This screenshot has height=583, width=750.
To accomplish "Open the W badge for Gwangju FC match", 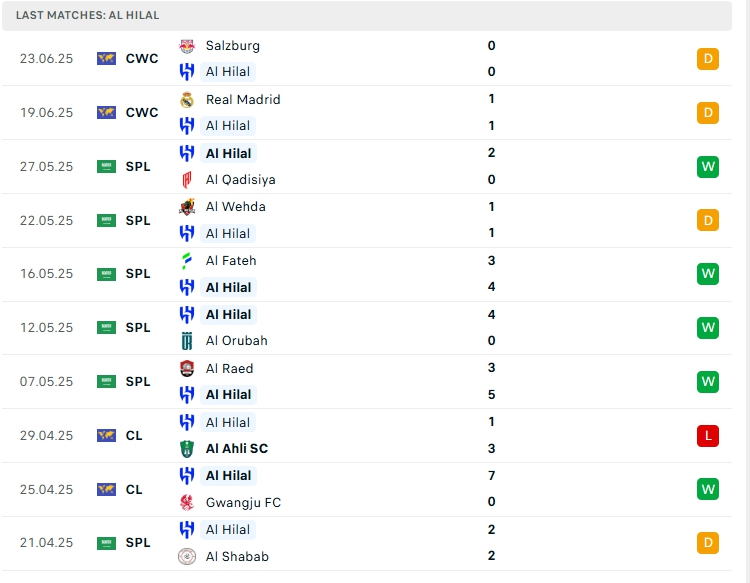I will 708,489.
